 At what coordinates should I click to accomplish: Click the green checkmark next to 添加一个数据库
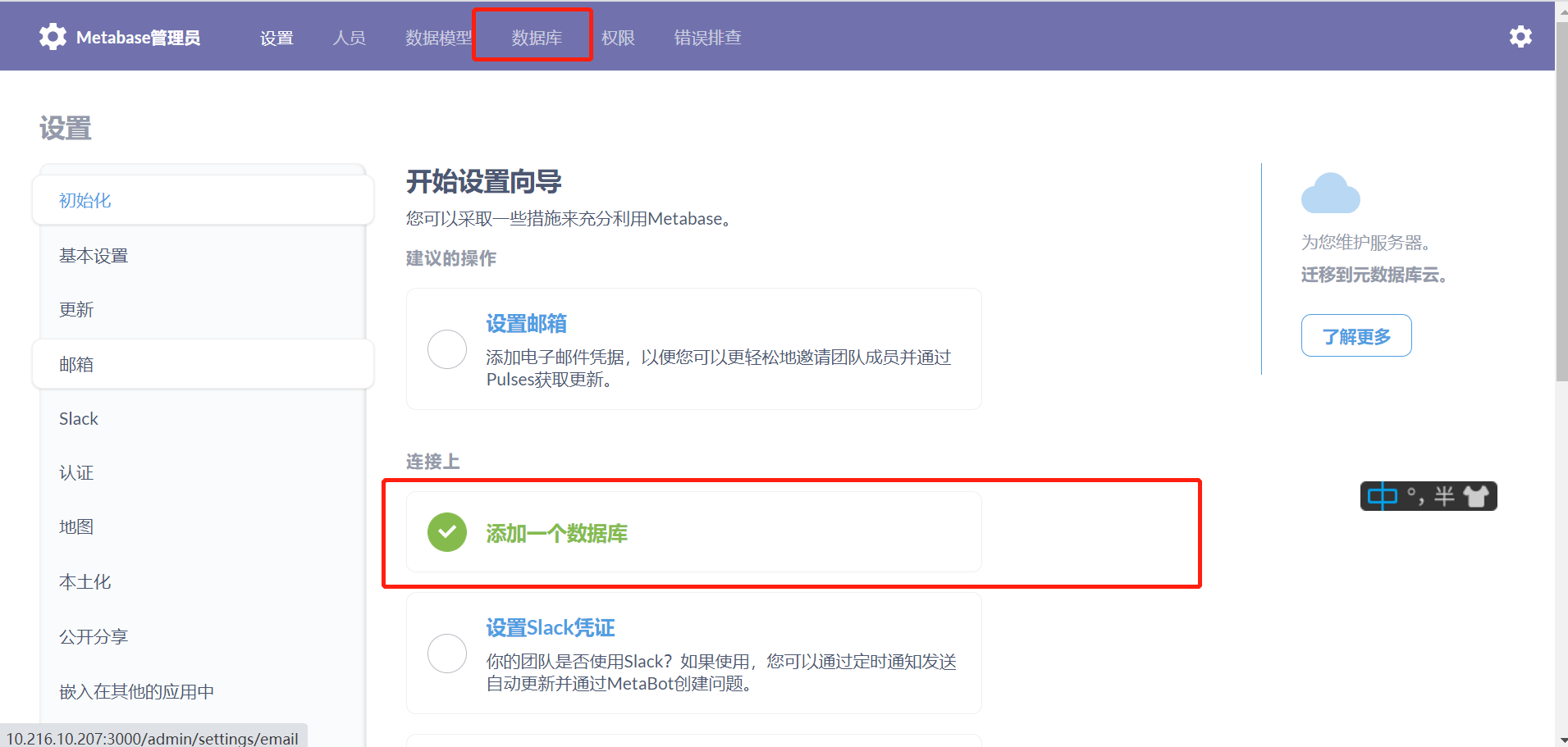point(447,533)
